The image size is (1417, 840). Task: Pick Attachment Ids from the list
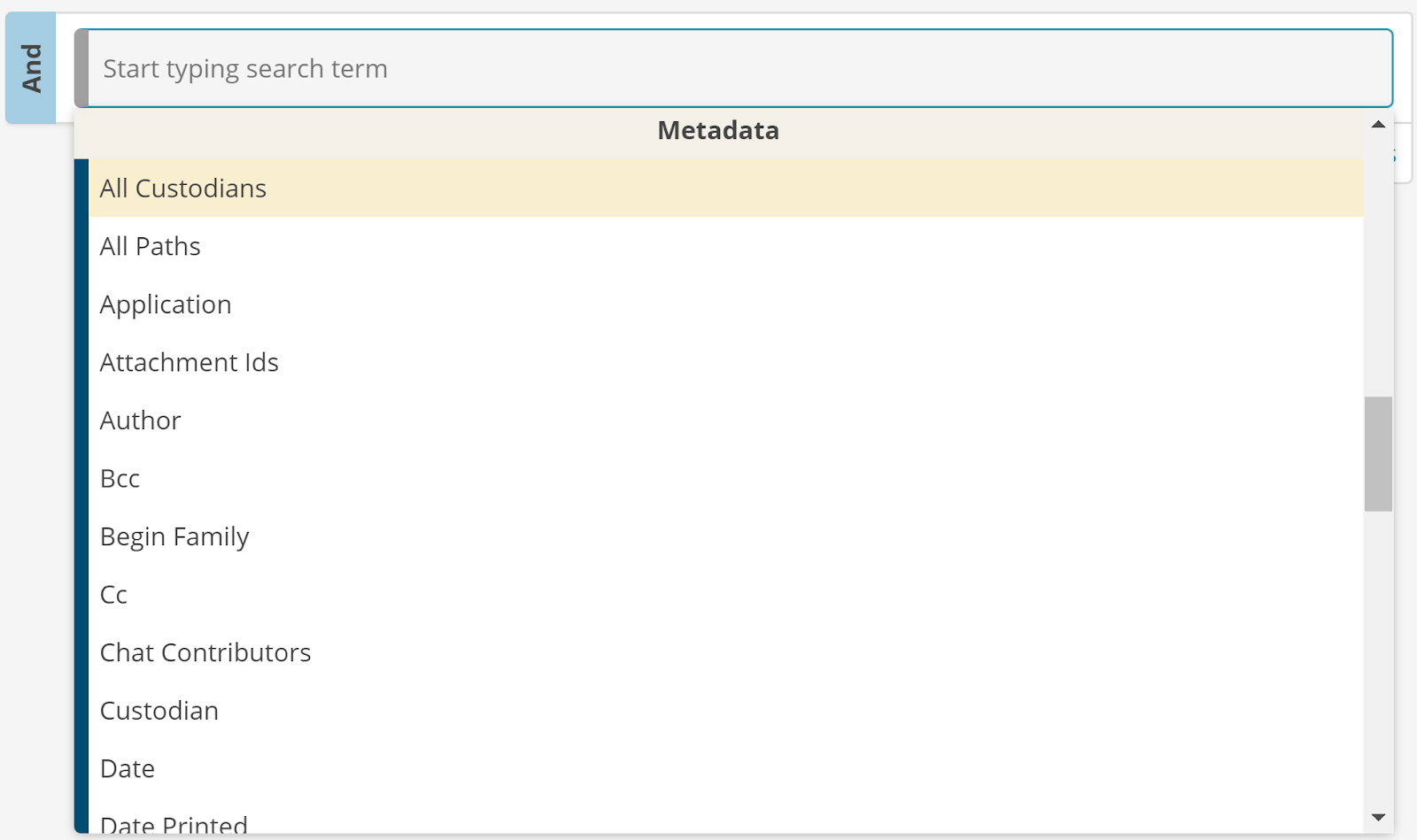click(725, 362)
